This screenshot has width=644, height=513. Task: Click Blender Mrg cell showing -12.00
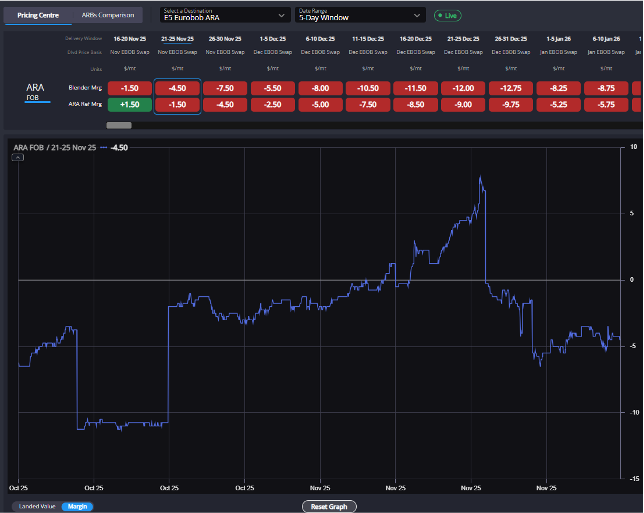click(x=463, y=88)
